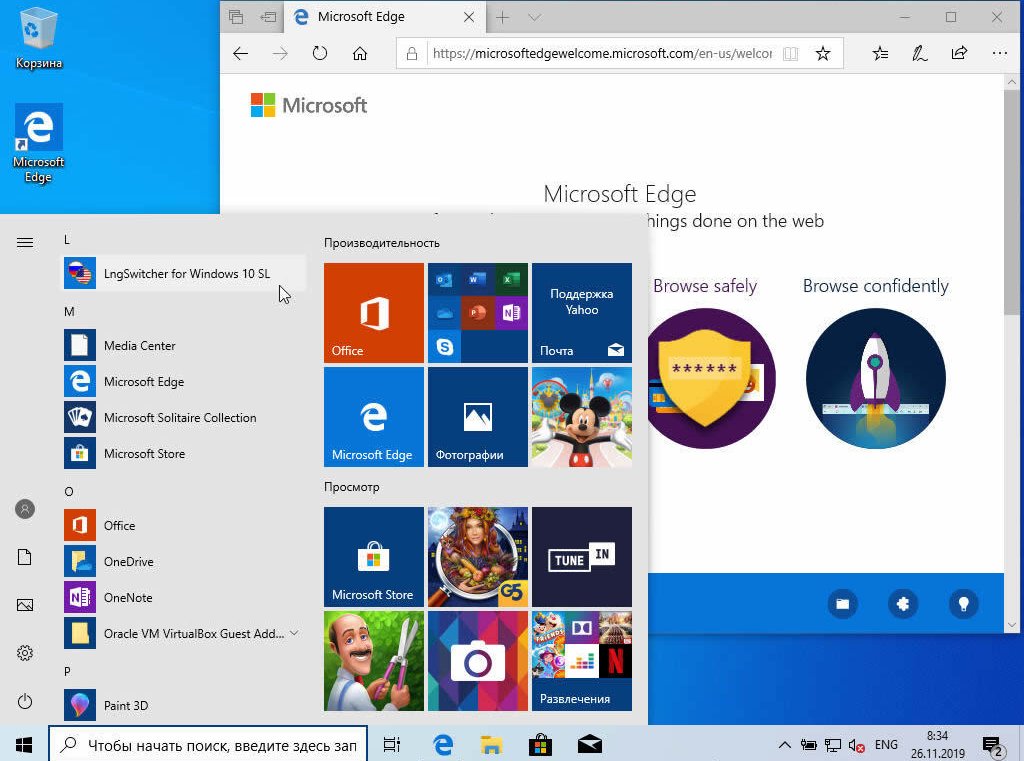Screen dimensions: 1024x761
Task: Open a new tab in Edge
Action: point(502,18)
